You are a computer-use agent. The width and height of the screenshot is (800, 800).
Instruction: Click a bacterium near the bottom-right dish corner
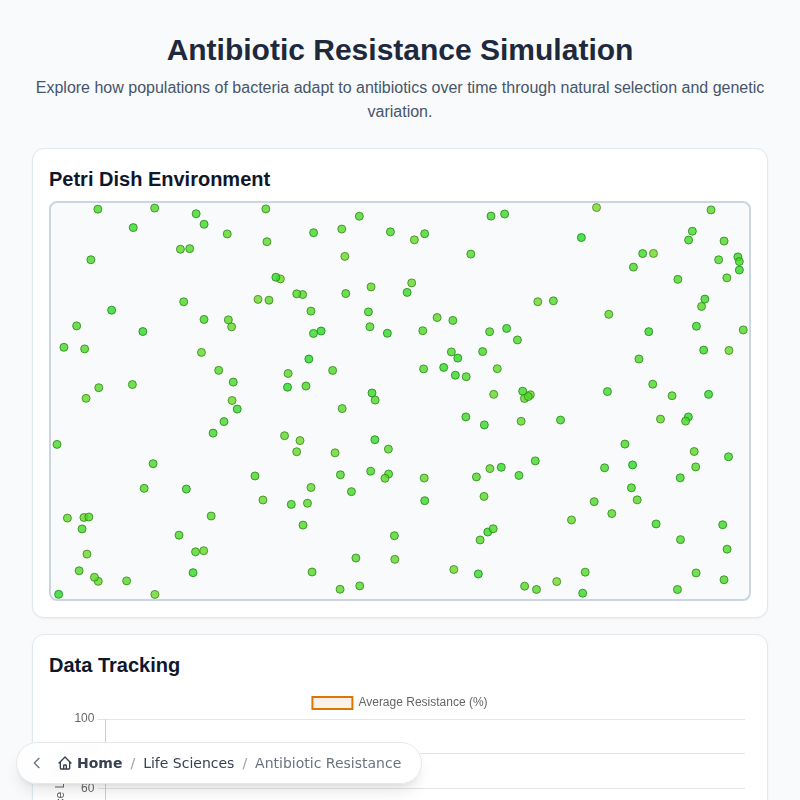coord(723,578)
